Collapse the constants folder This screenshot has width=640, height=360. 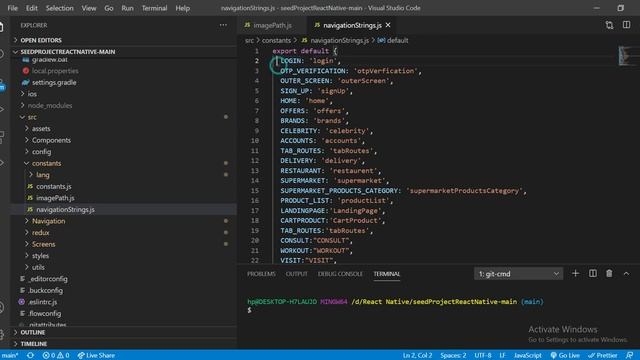tap(46, 163)
